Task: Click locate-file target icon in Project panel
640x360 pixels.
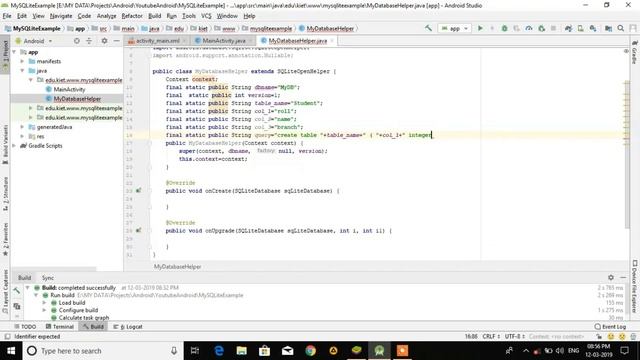Action: tap(77, 41)
